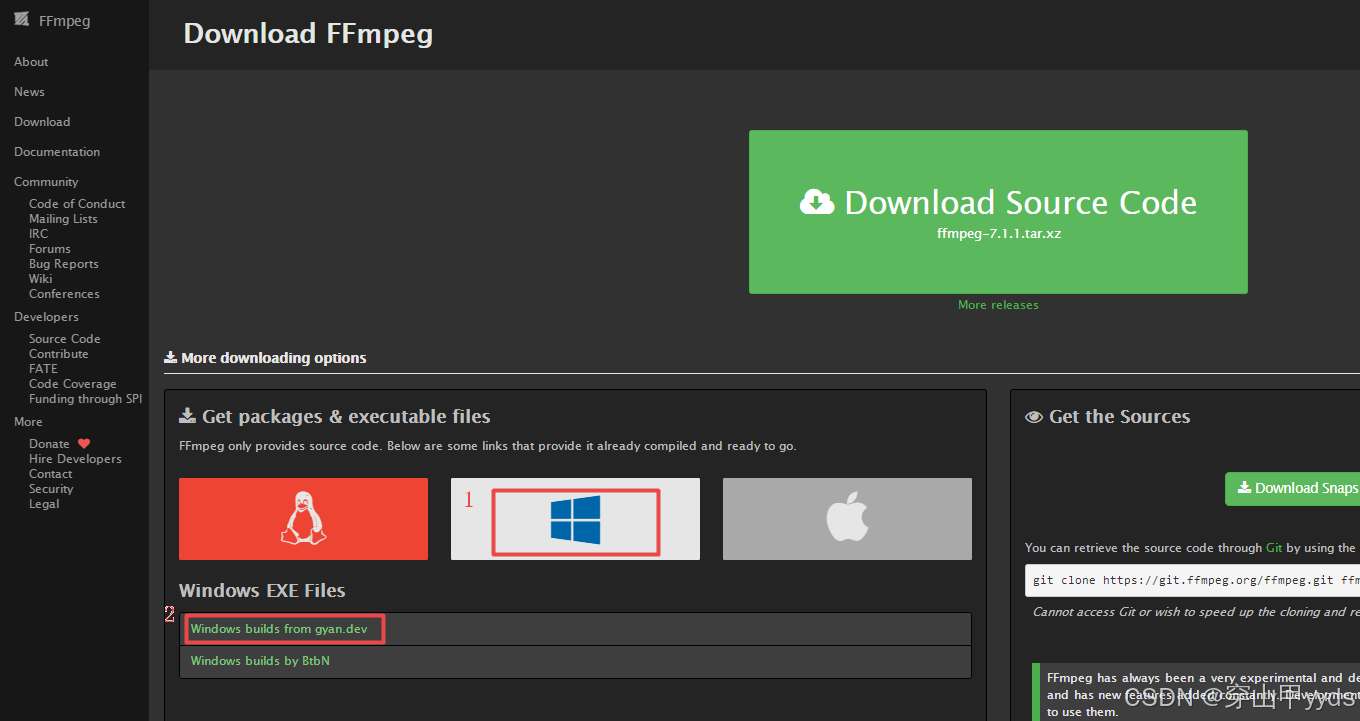
Task: Open News in the sidebar
Action: pyautogui.click(x=29, y=92)
